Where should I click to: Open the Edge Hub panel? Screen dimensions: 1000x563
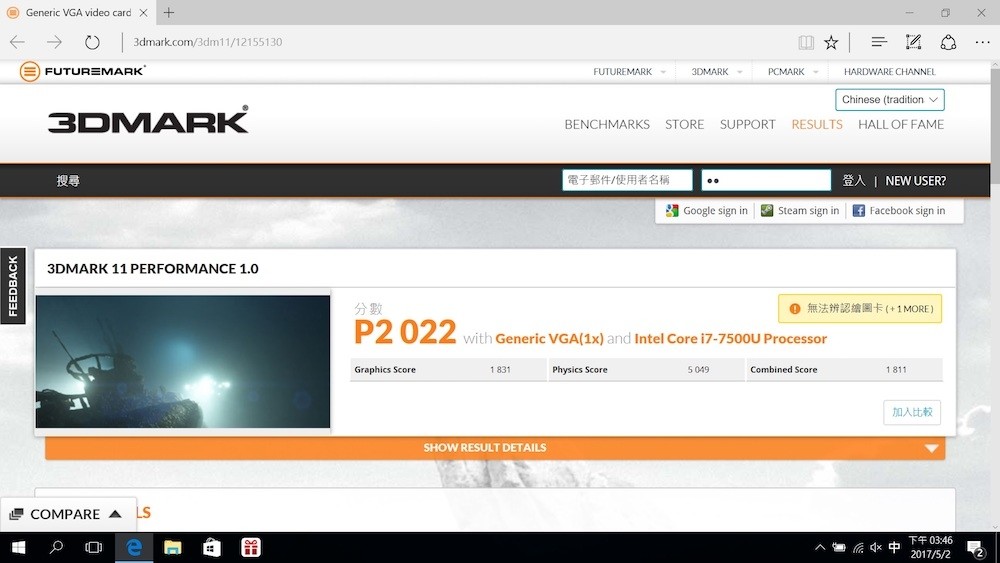click(x=879, y=42)
